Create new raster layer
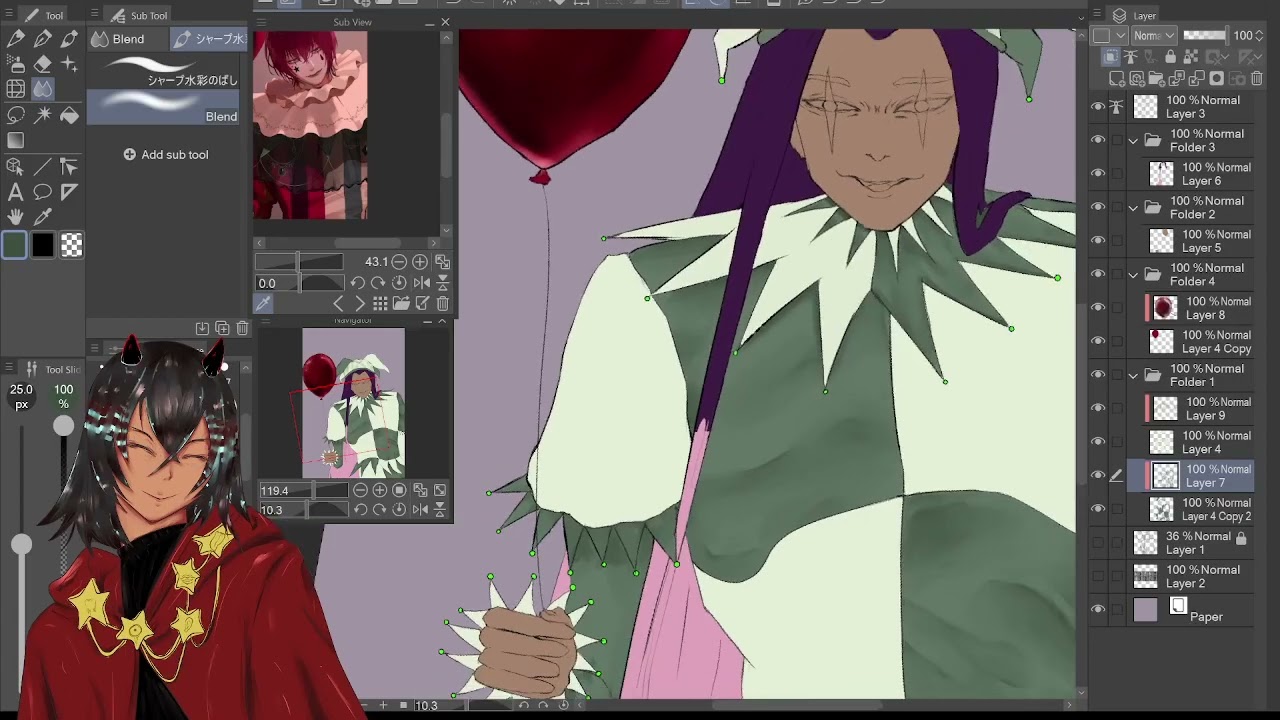This screenshot has height=720, width=1280. pos(1118,79)
